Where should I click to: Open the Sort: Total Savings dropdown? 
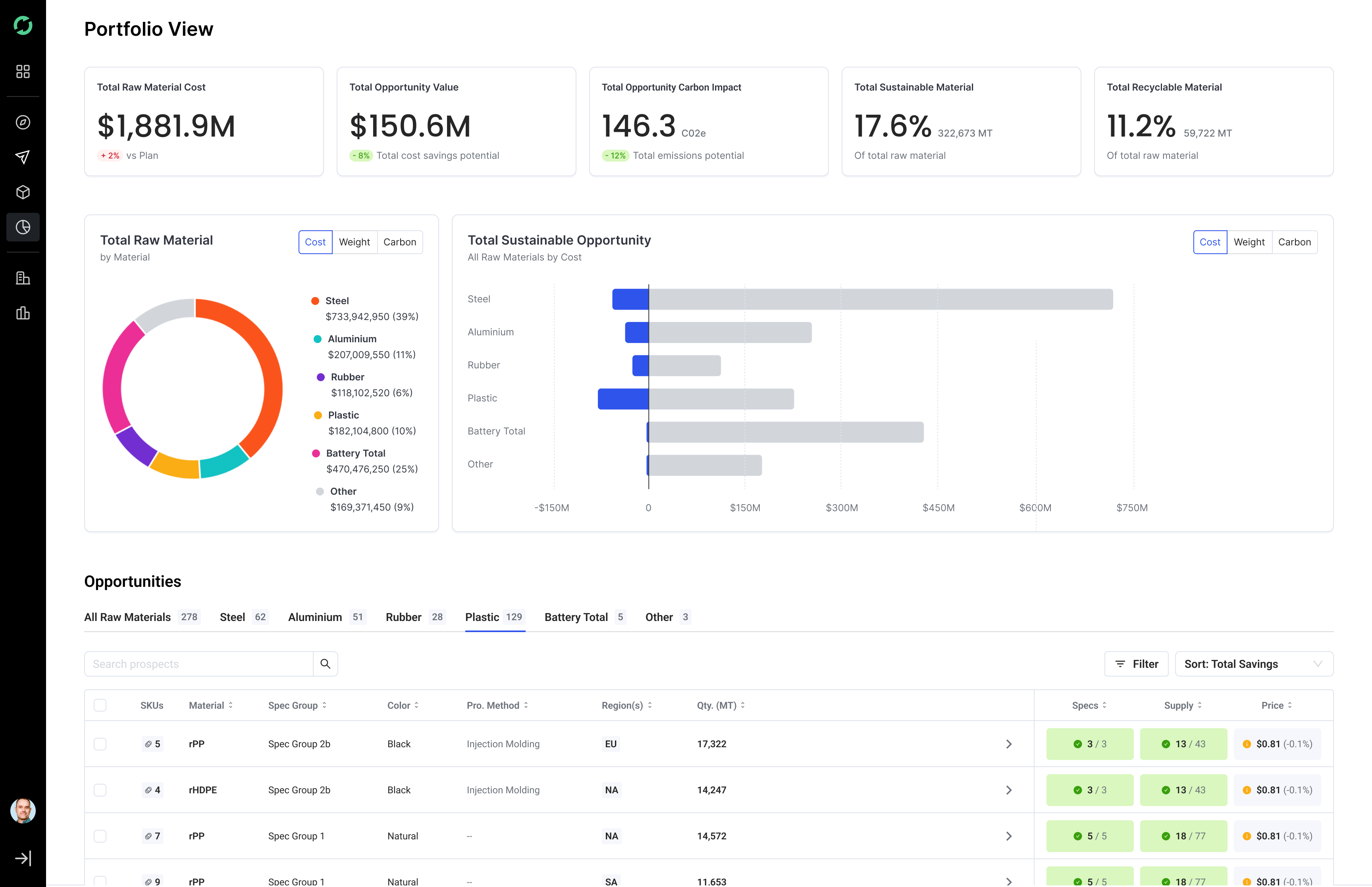1254,664
